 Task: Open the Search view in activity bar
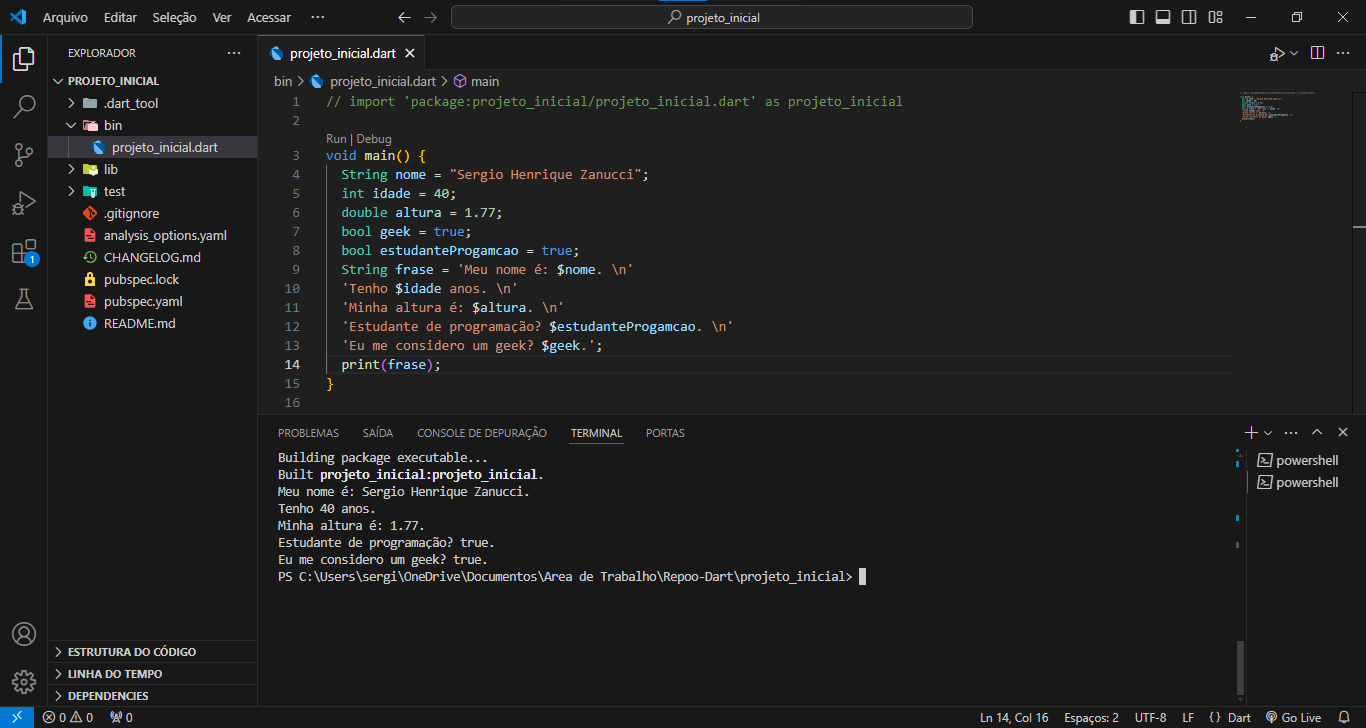tap(24, 107)
